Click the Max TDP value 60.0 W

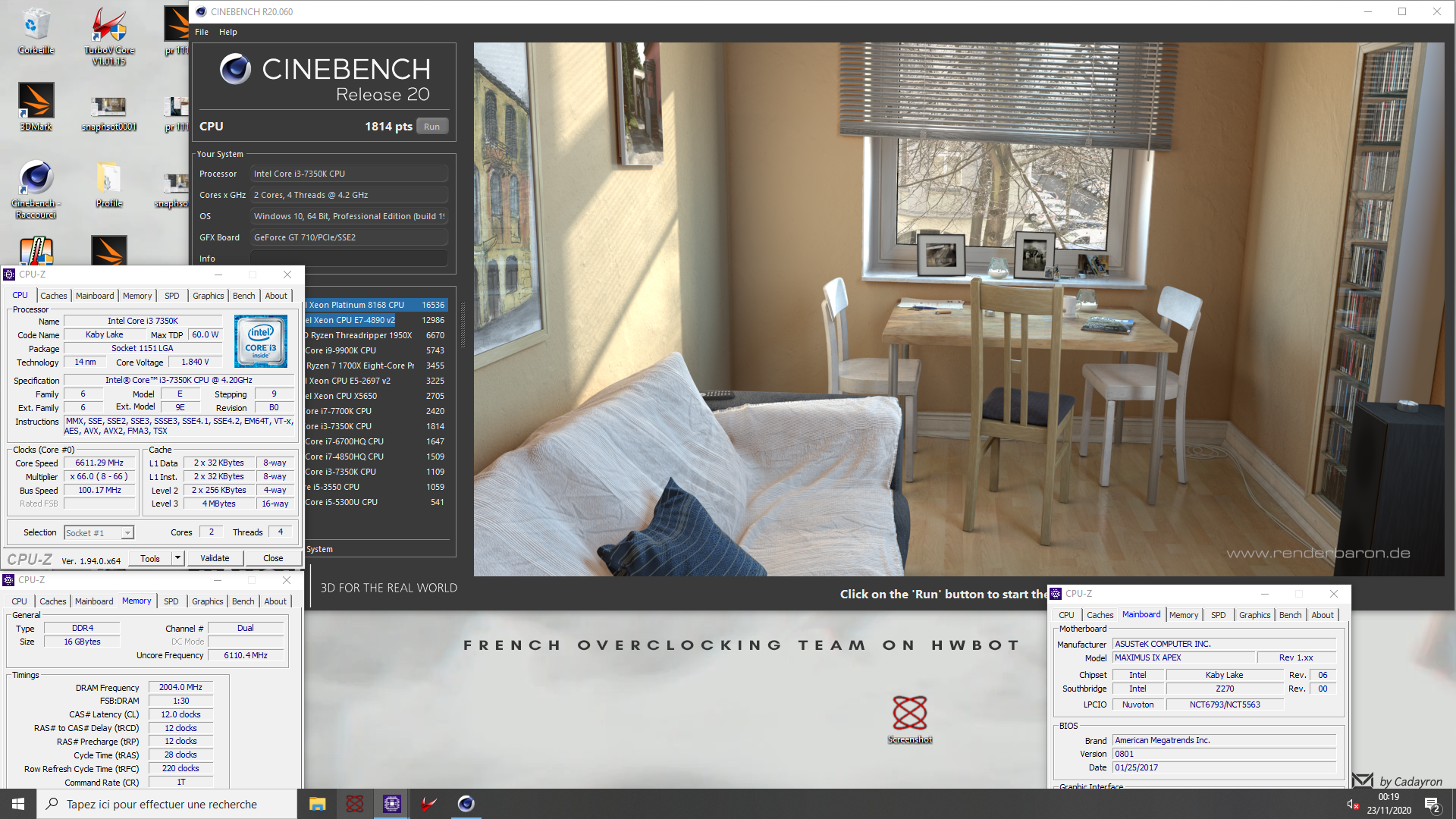pyautogui.click(x=205, y=334)
